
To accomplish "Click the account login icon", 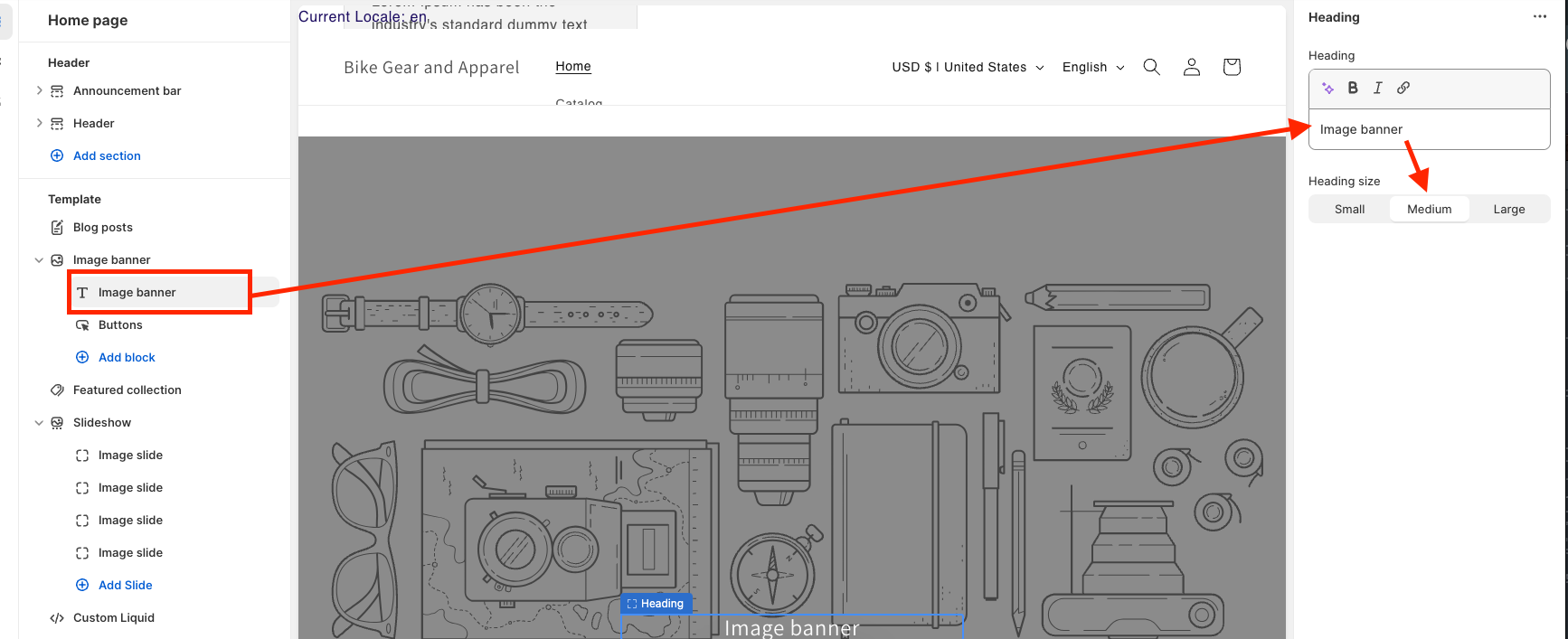I will [x=1192, y=67].
